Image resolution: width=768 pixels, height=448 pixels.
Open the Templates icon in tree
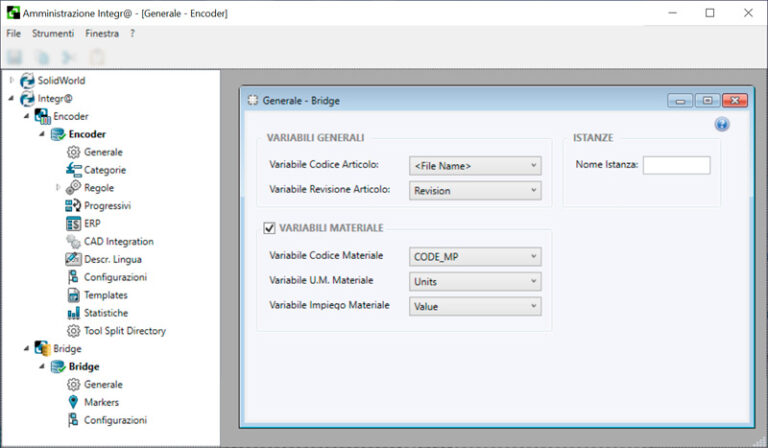73,295
